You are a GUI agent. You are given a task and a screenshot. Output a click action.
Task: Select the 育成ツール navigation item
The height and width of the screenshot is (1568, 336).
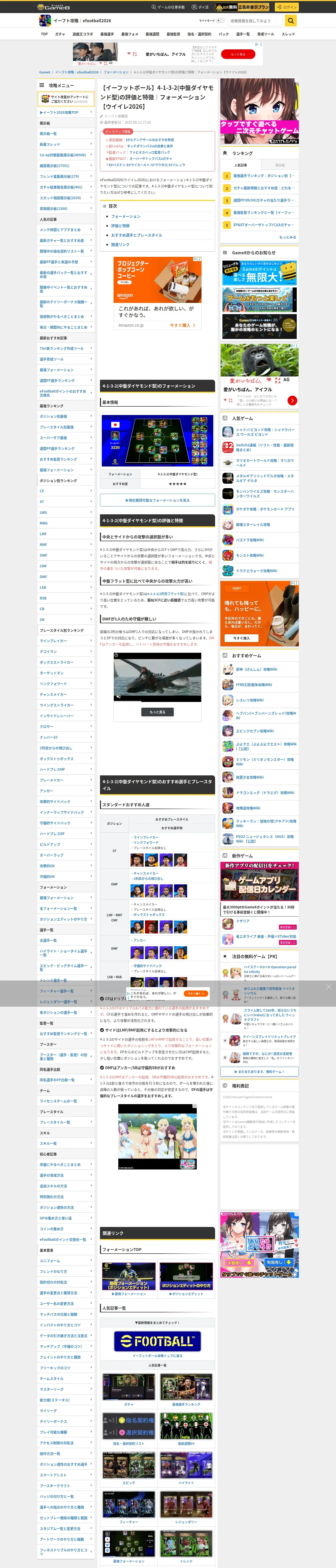tap(265, 34)
